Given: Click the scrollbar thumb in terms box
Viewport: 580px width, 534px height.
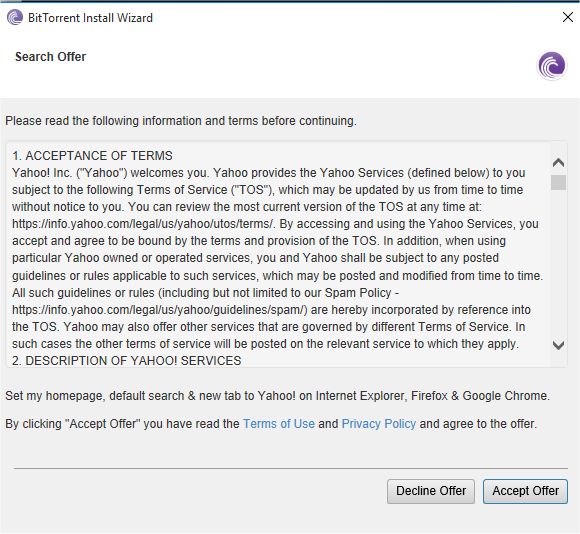Looking at the screenshot, I should point(558,182).
